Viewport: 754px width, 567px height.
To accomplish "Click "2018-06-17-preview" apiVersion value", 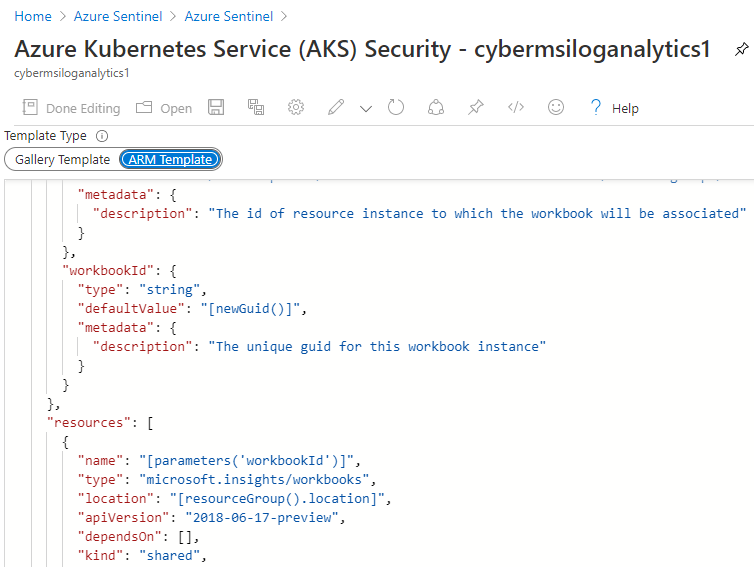I will [x=262, y=517].
